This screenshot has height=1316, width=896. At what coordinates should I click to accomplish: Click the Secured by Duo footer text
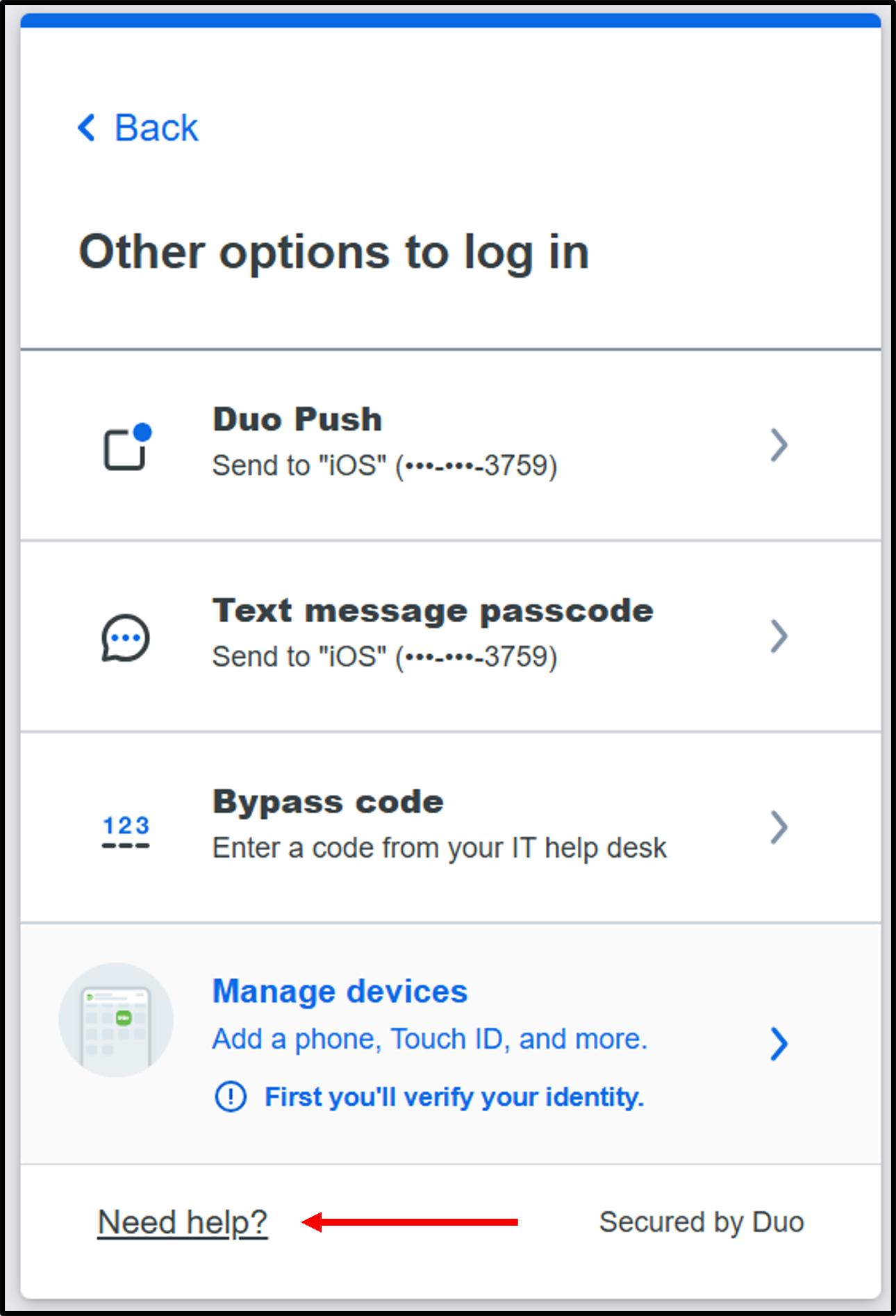tap(702, 1222)
